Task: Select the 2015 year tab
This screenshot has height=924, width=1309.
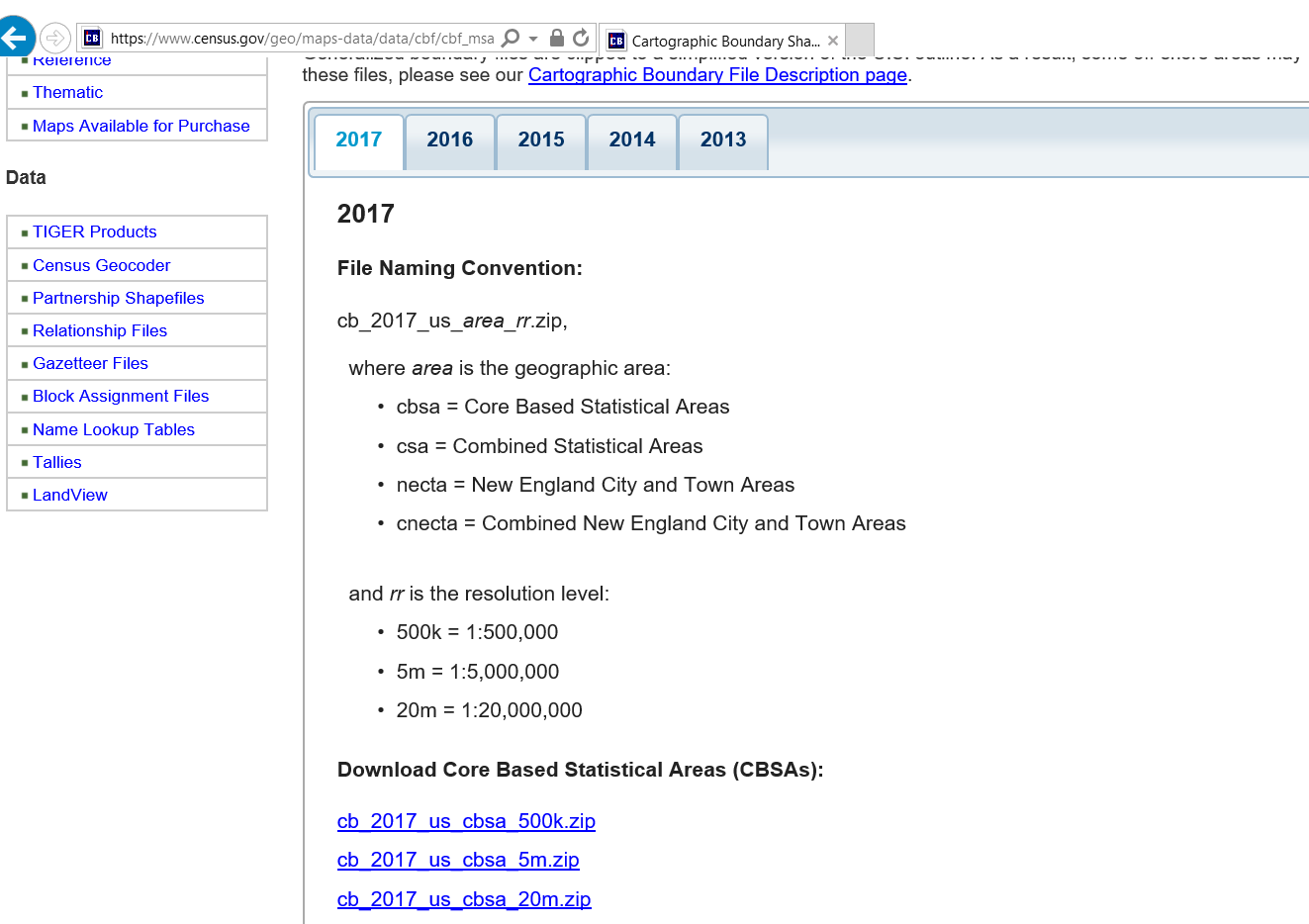Action: tap(541, 140)
